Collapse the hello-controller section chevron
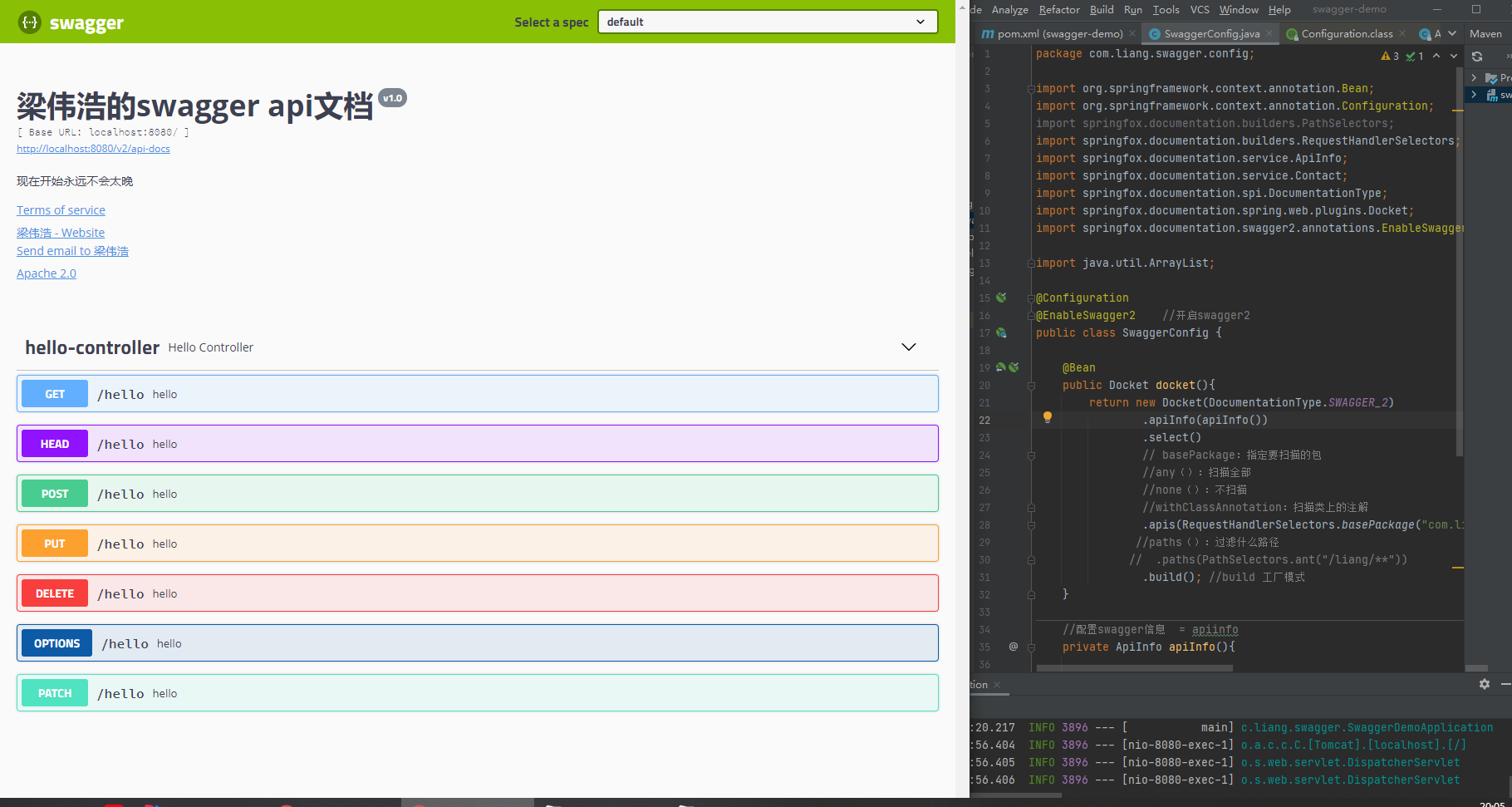 [909, 347]
